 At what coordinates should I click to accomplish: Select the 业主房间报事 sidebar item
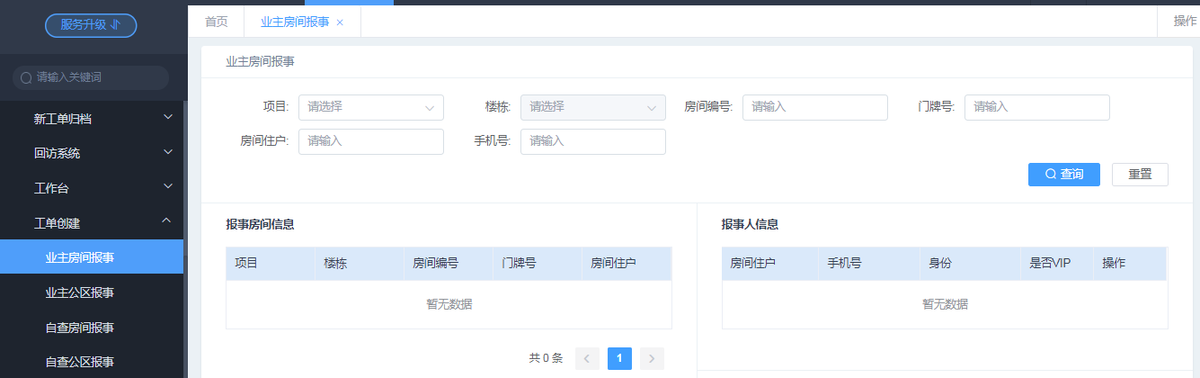coord(92,257)
